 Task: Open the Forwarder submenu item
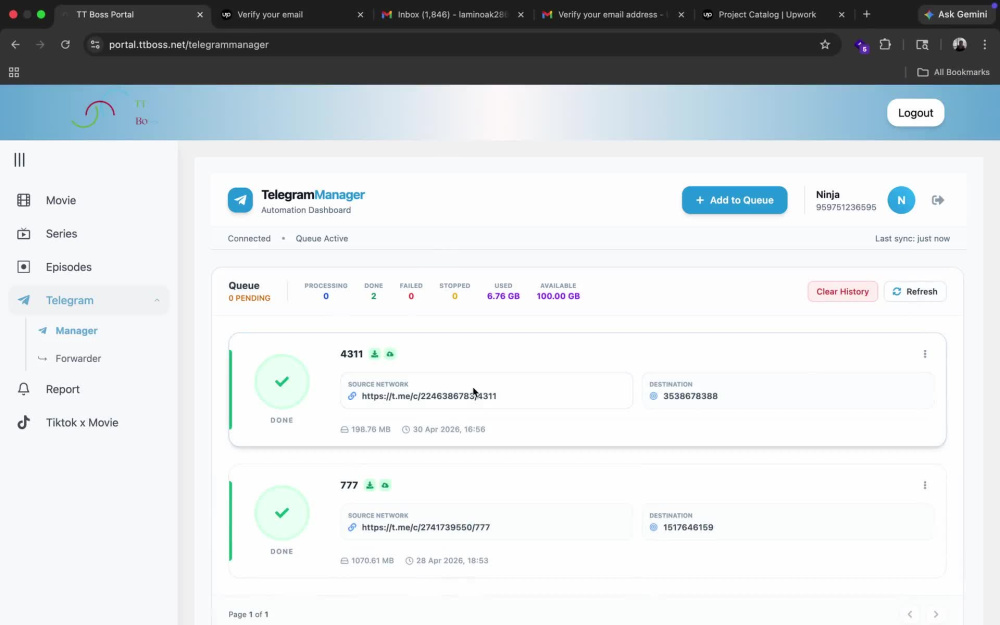78,358
